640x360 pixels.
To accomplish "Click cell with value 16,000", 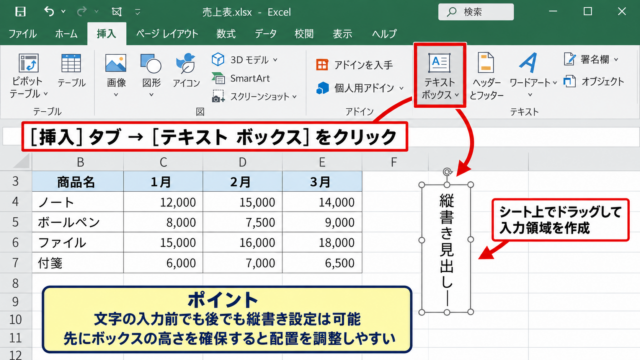I will coord(242,242).
